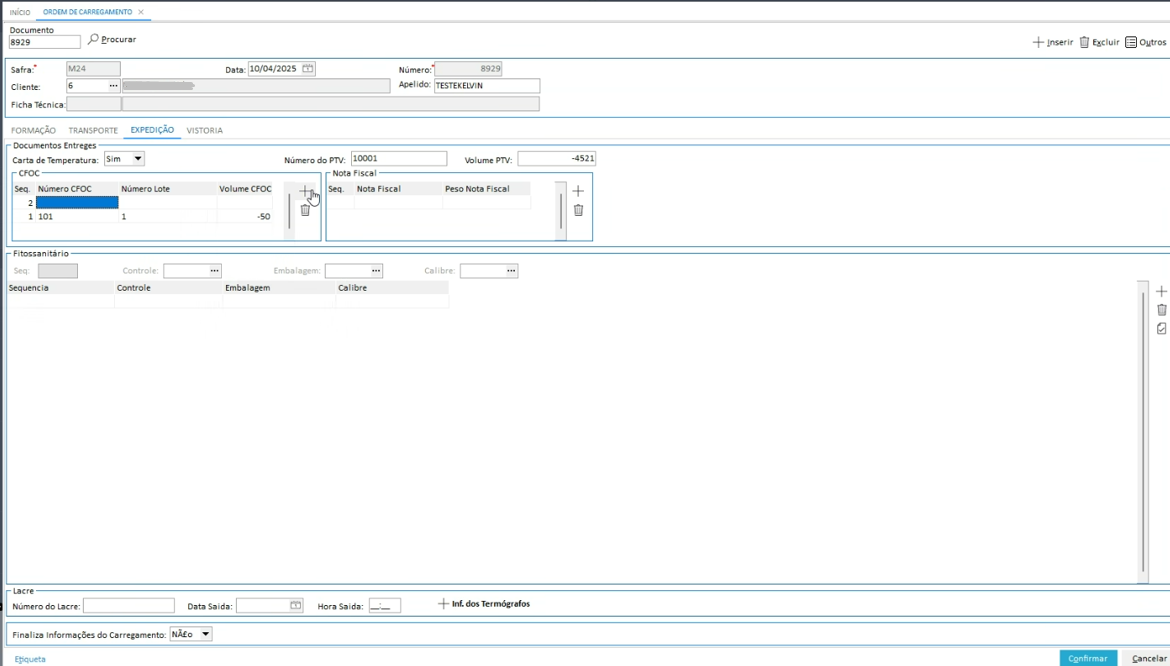Click the Cliente code field

pos(87,86)
